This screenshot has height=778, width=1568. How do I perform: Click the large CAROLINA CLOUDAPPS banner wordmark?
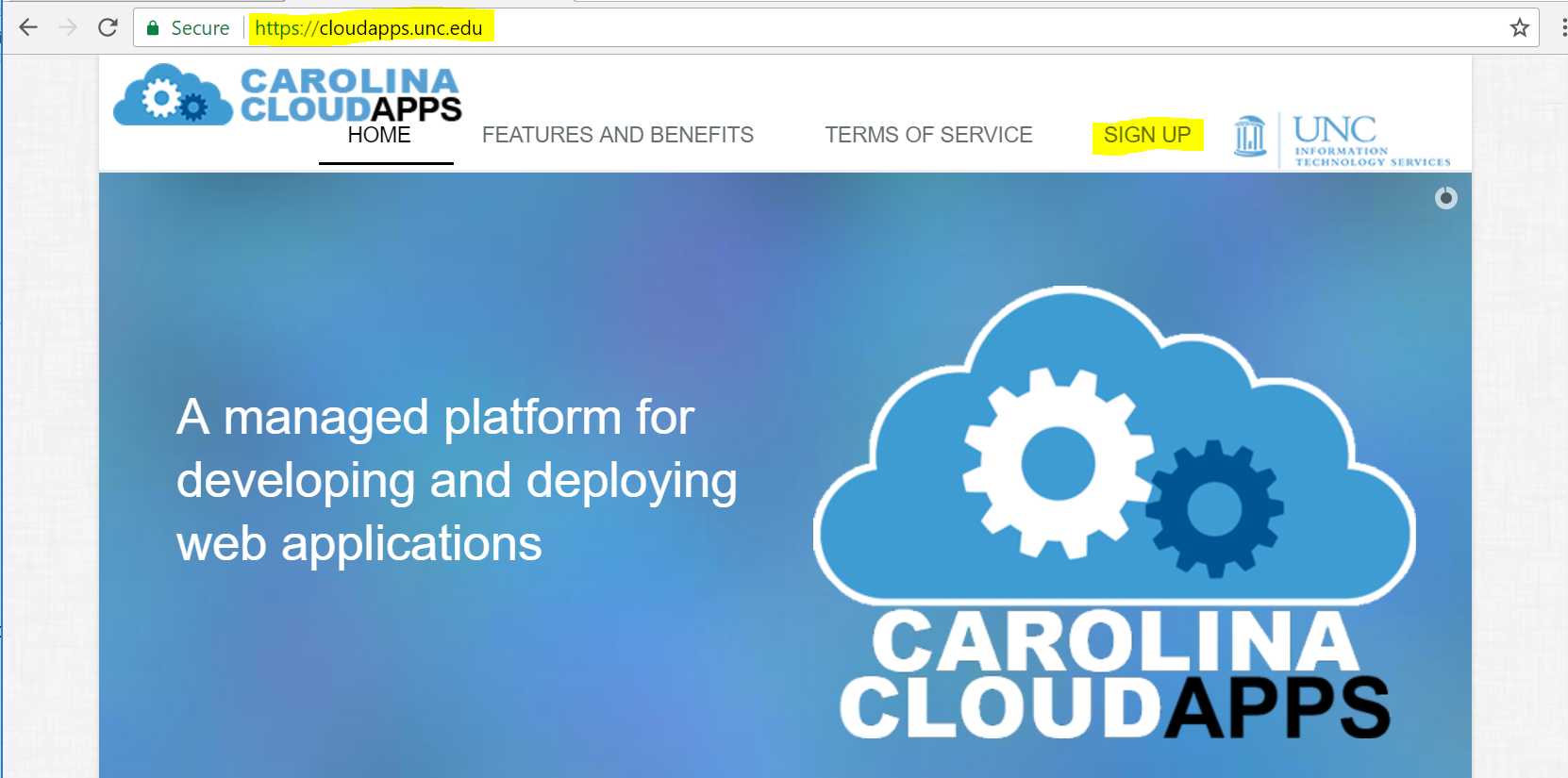click(x=1114, y=675)
